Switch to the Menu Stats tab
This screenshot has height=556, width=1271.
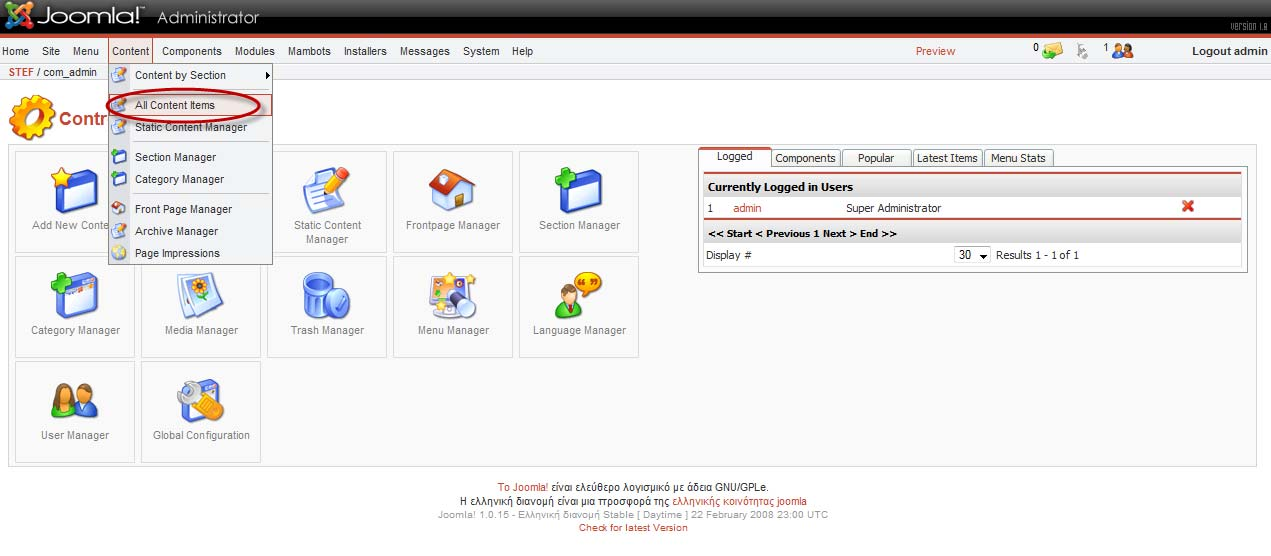1018,158
